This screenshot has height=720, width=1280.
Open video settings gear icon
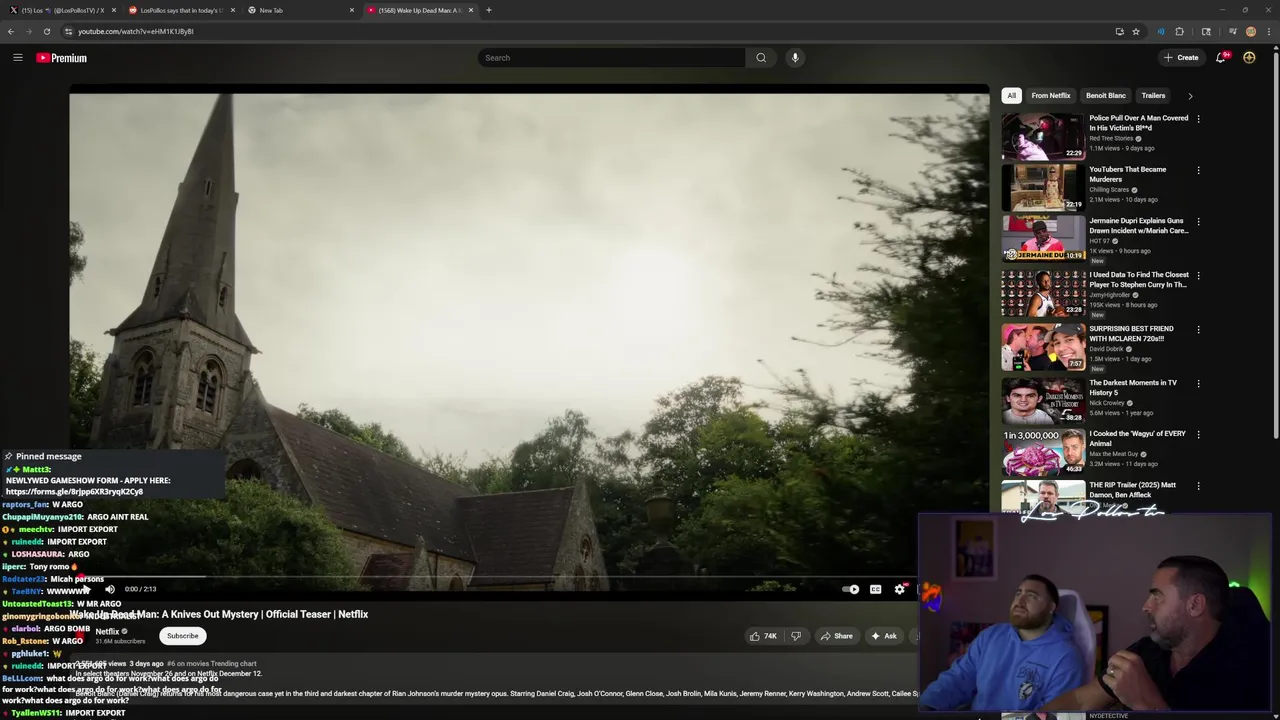pos(899,589)
